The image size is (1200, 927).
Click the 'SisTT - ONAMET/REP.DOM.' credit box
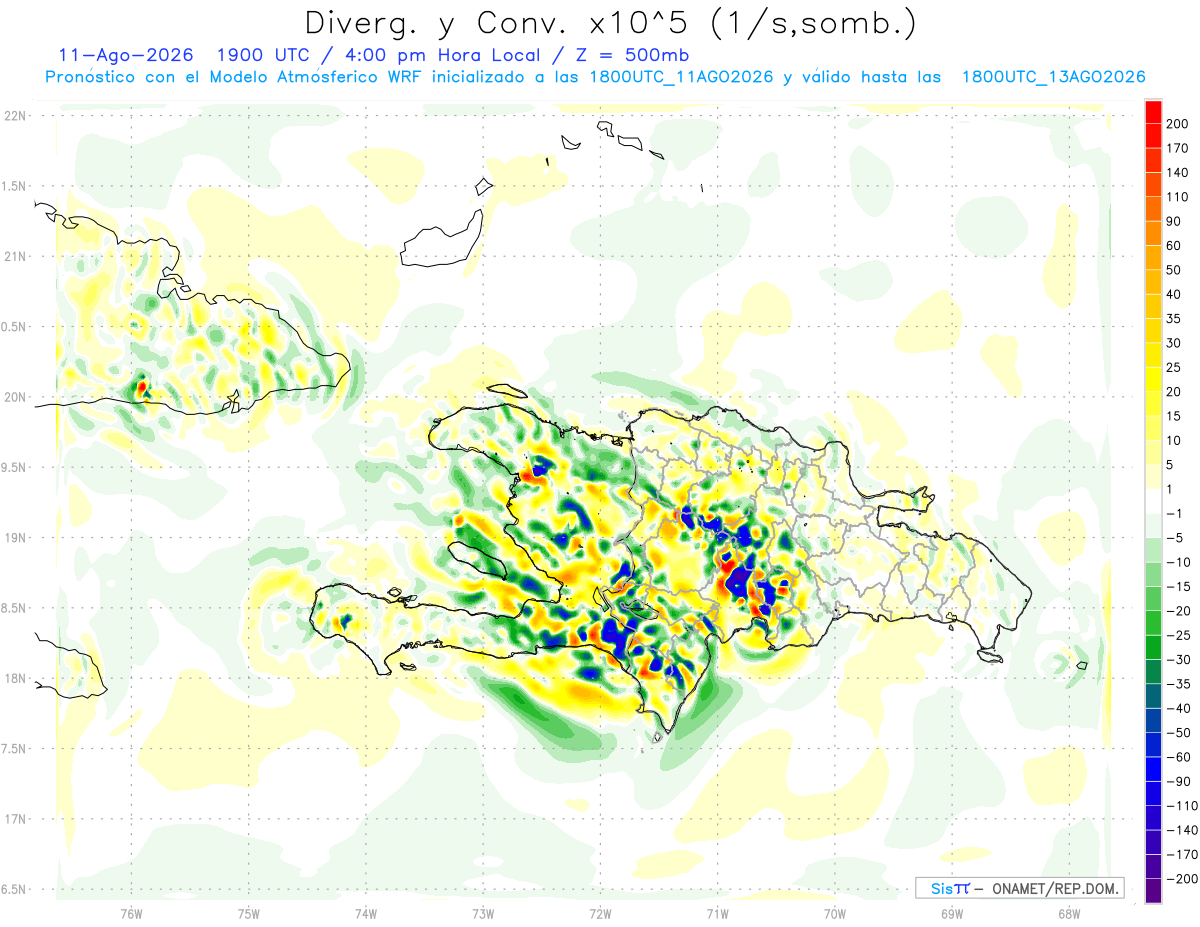tap(1019, 888)
